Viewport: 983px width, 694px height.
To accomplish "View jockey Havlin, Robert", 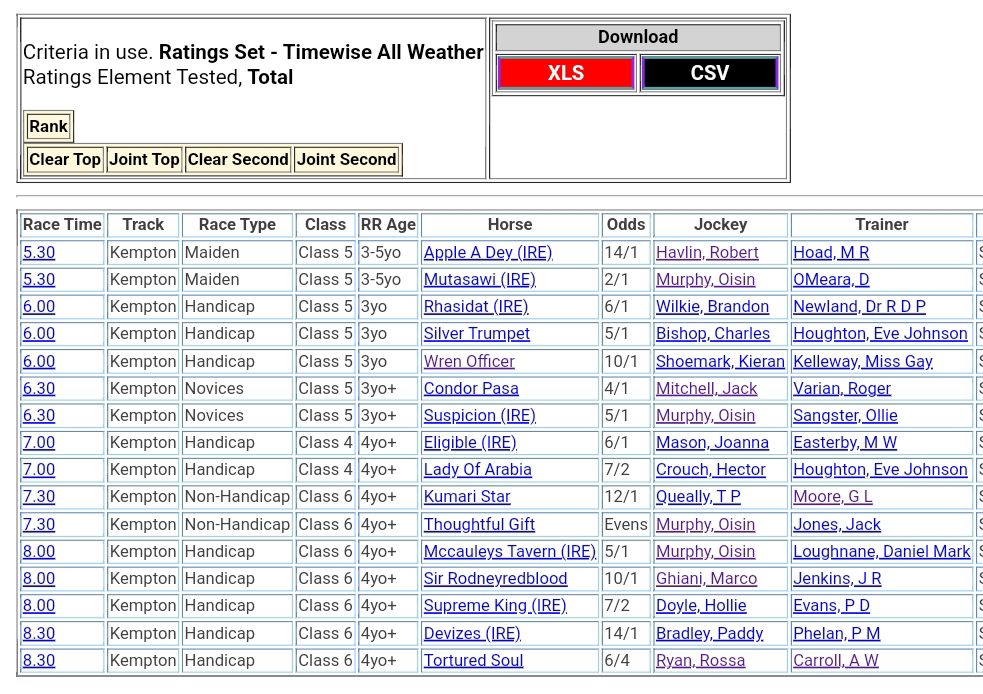I will coord(707,253).
